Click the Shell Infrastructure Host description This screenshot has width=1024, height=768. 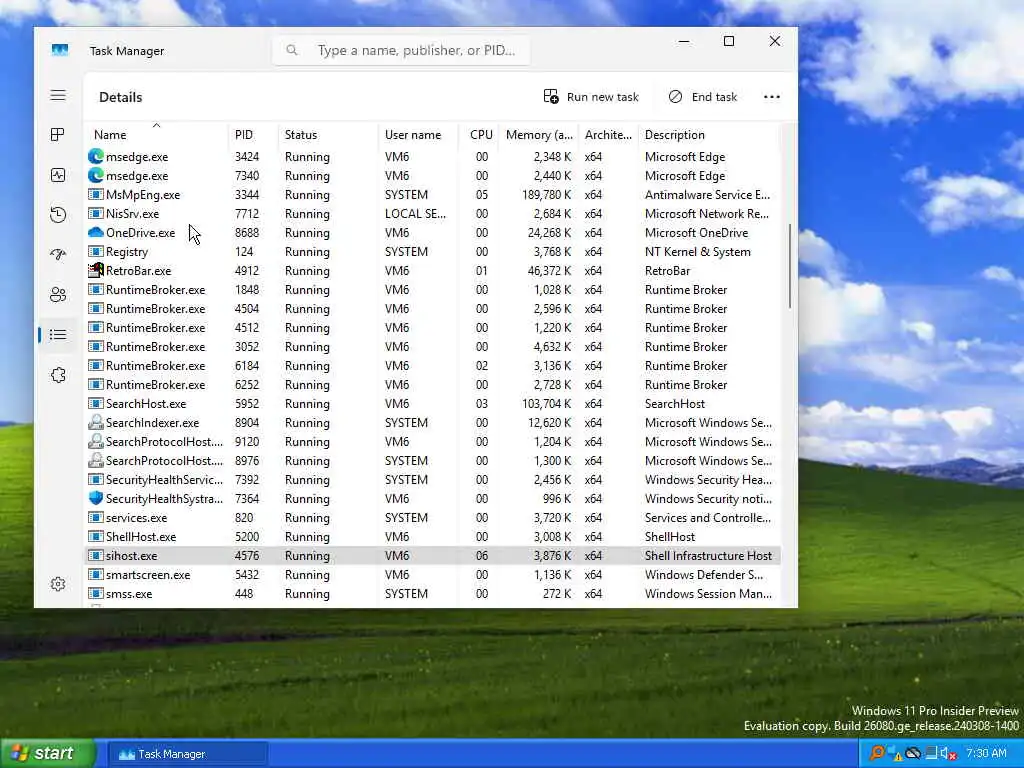click(708, 555)
